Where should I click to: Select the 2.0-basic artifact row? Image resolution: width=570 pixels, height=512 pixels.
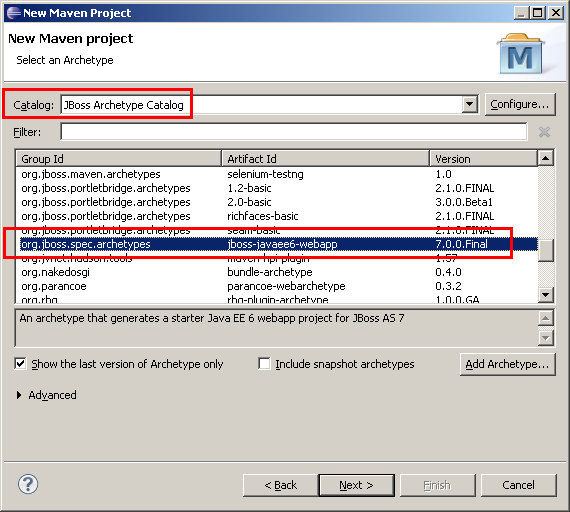[x=276, y=202]
